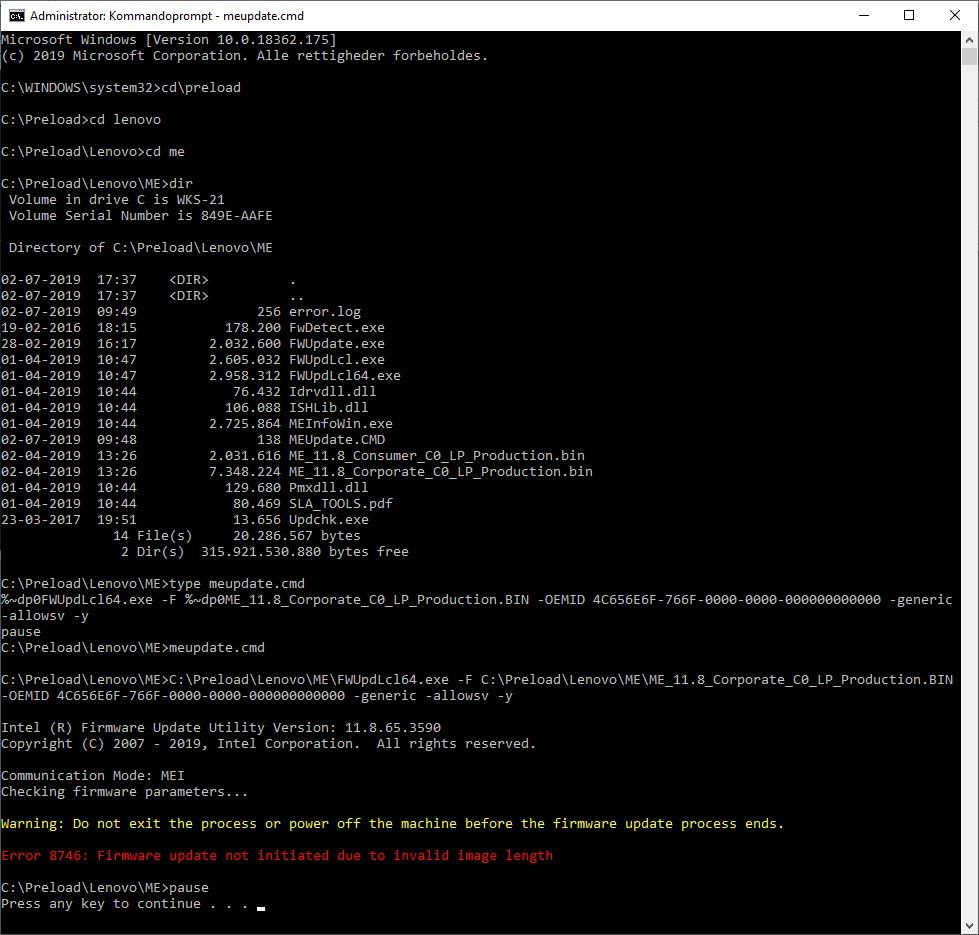Viewport: 979px width, 935px height.
Task: Click the error.log entry in the listing
Action: pyautogui.click(x=325, y=312)
